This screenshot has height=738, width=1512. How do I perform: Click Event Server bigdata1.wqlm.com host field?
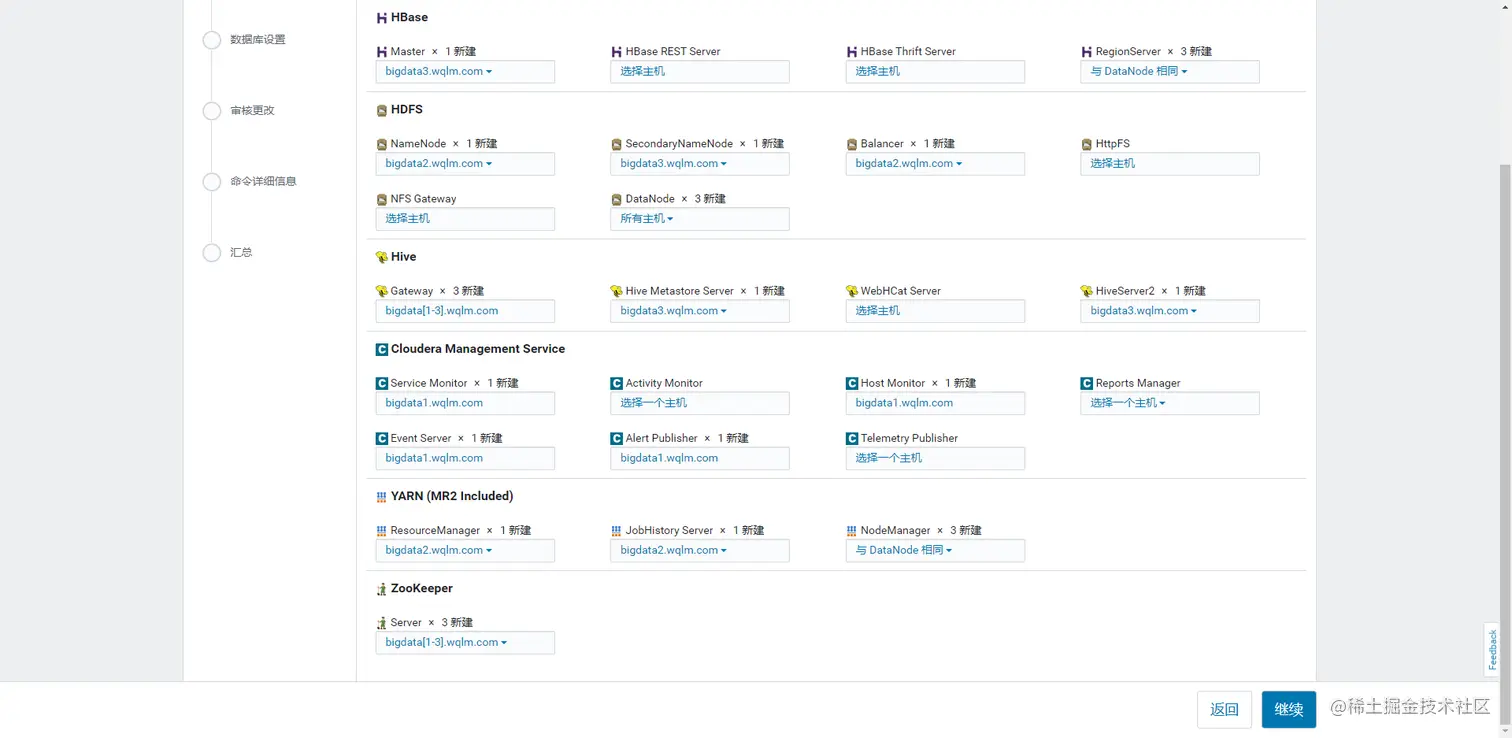465,458
